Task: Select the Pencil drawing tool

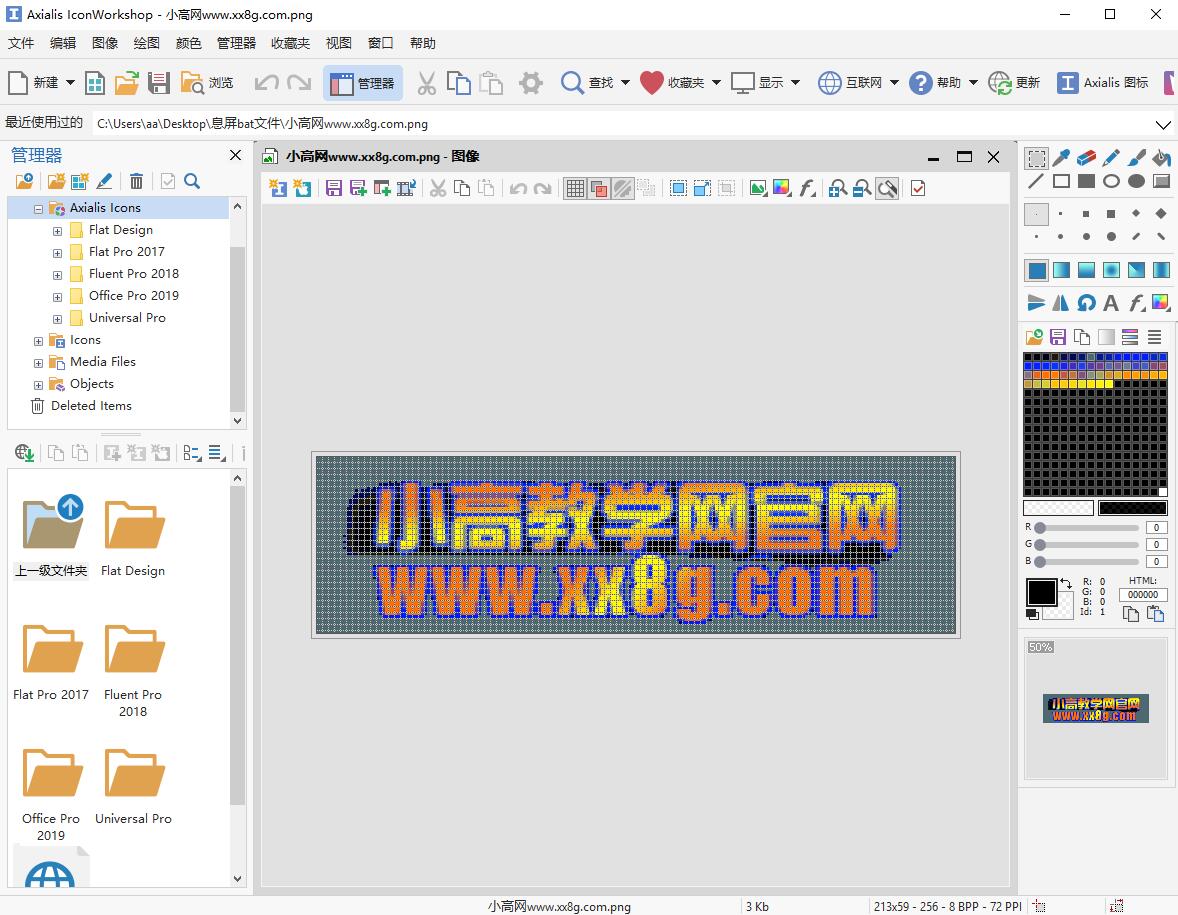Action: click(x=1111, y=157)
